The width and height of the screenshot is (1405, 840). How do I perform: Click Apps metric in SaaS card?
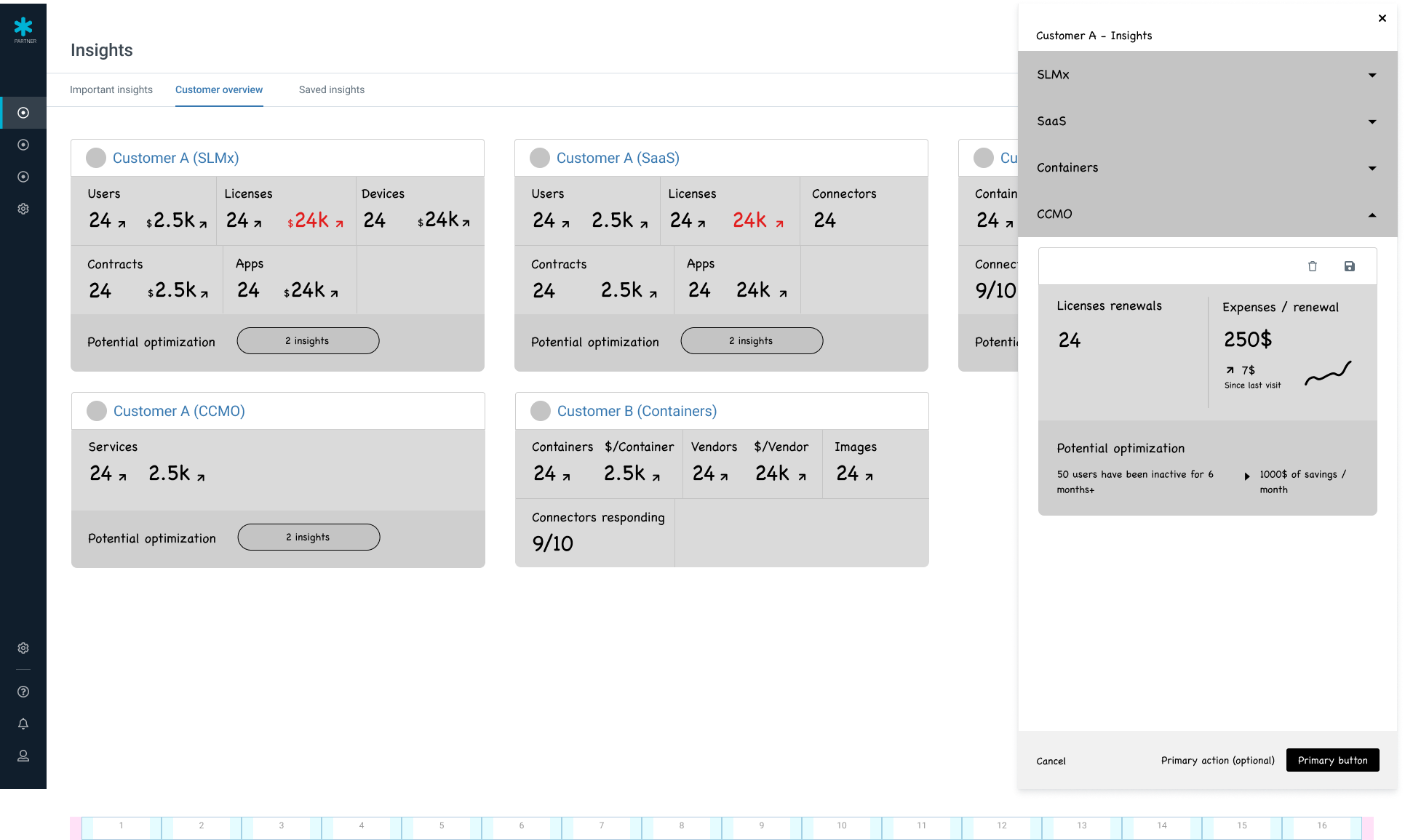[x=737, y=279]
